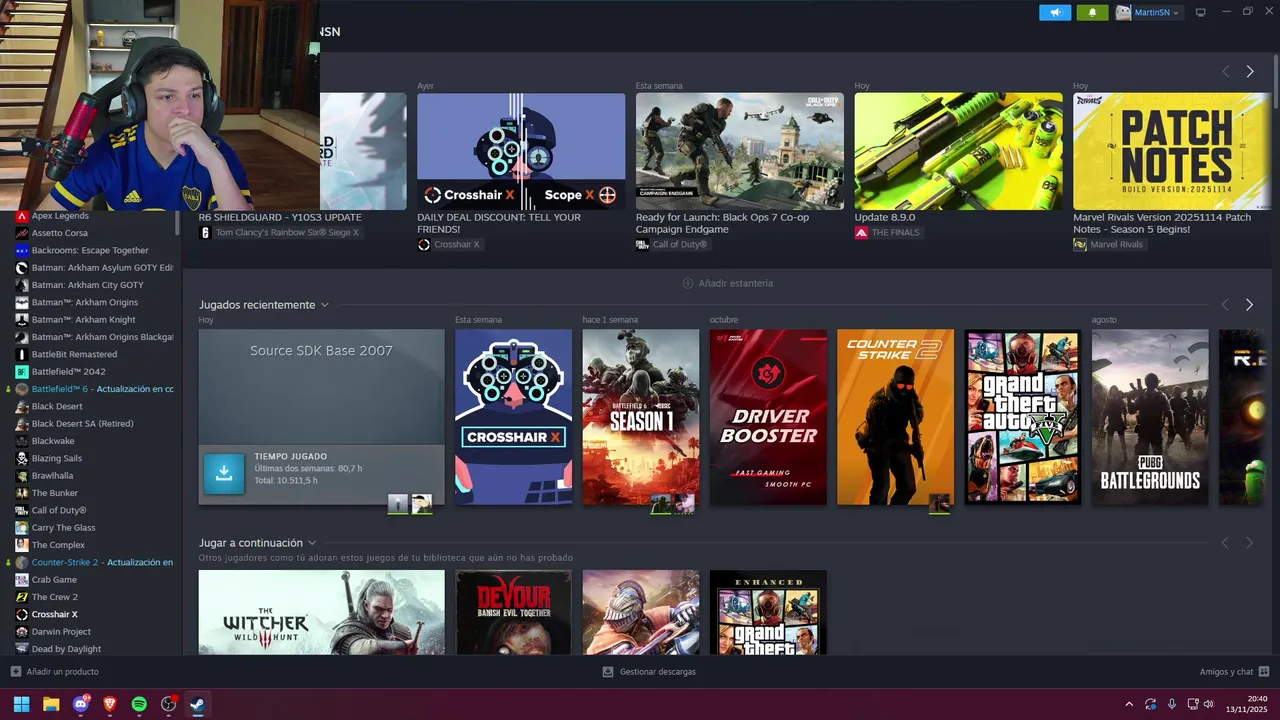
Task: Go to next news item in top carousel
Action: point(1250,72)
